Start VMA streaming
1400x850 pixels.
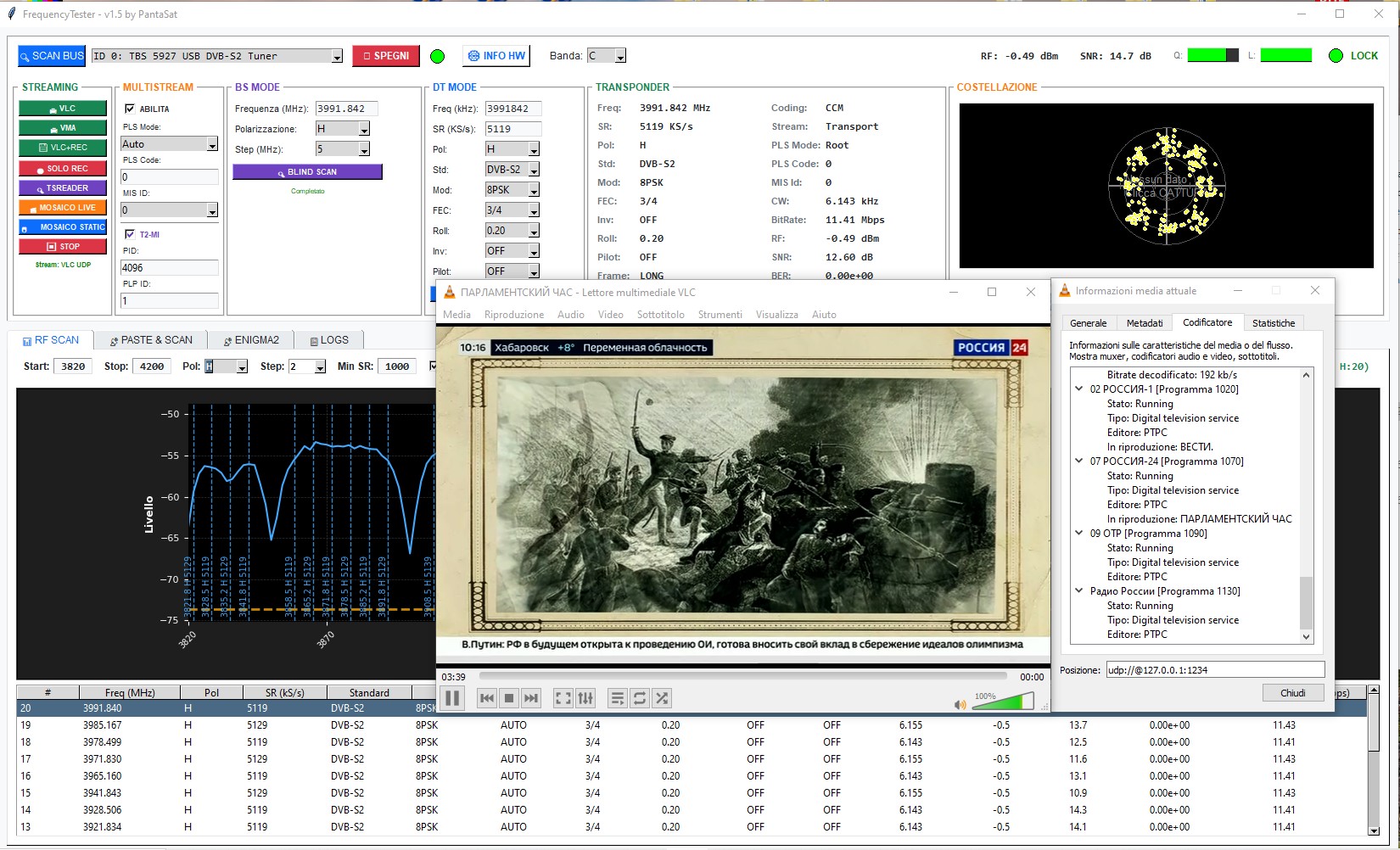(x=63, y=128)
